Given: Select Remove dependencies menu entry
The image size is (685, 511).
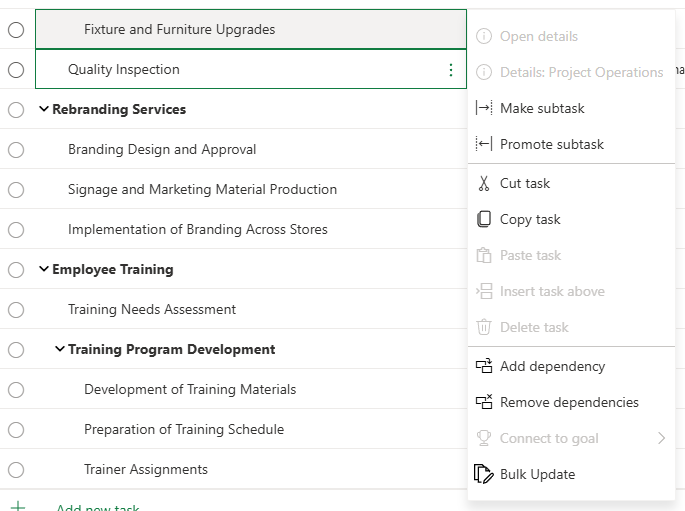Looking at the screenshot, I should coord(571,402).
